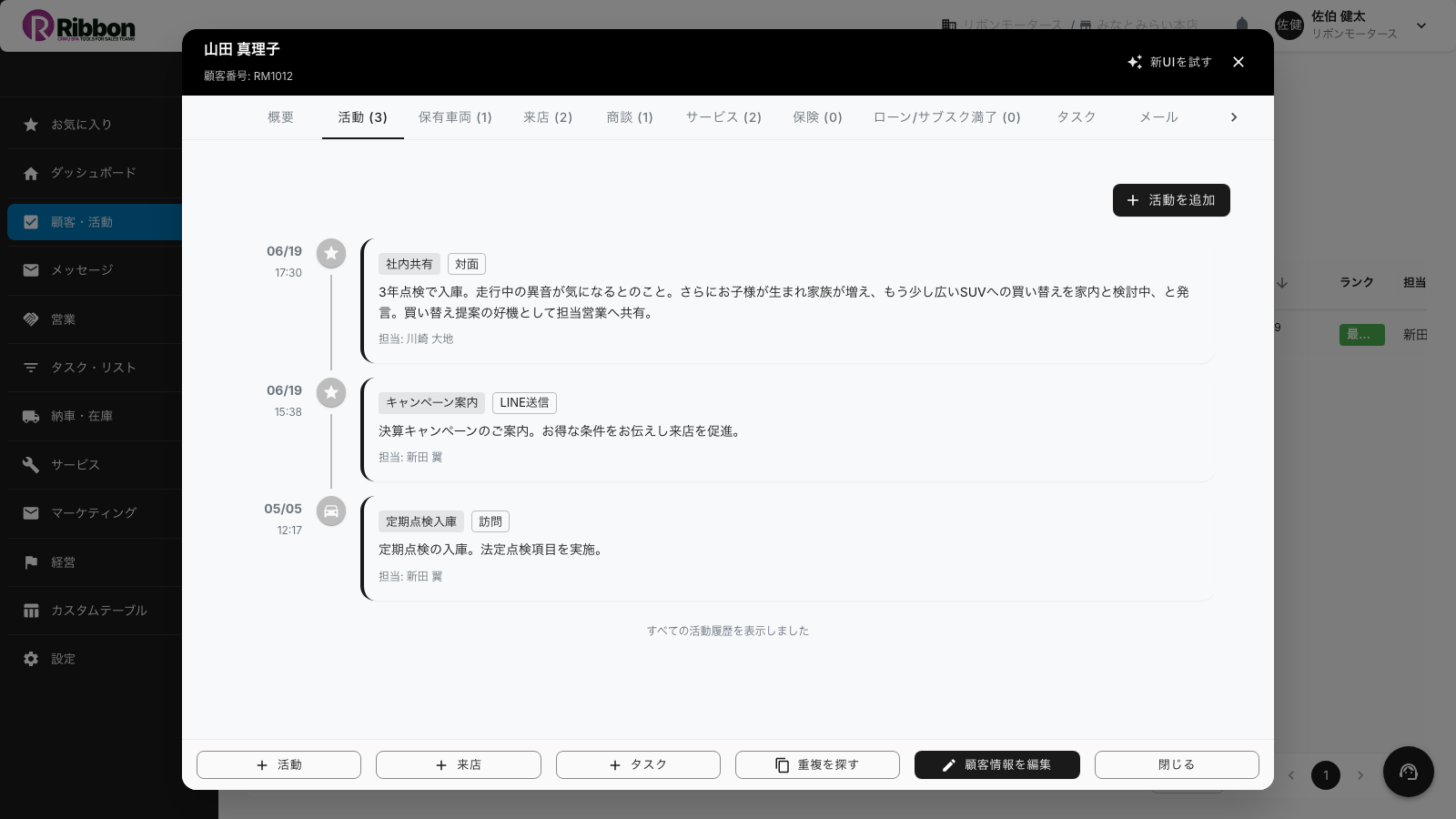1456x819 pixels.
Task: Click 重複を探す button
Action: 817,765
